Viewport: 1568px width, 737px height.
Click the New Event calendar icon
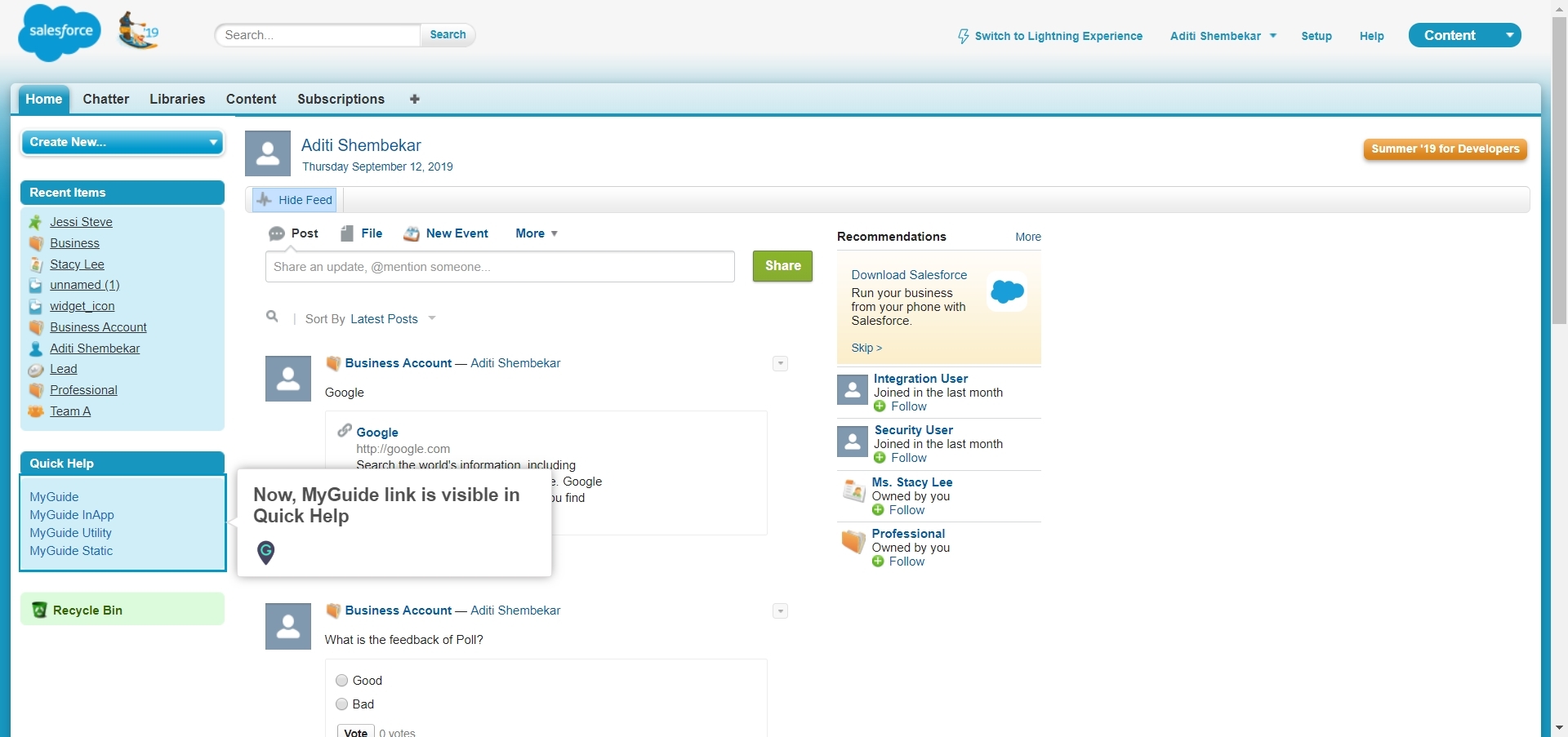pyautogui.click(x=412, y=233)
